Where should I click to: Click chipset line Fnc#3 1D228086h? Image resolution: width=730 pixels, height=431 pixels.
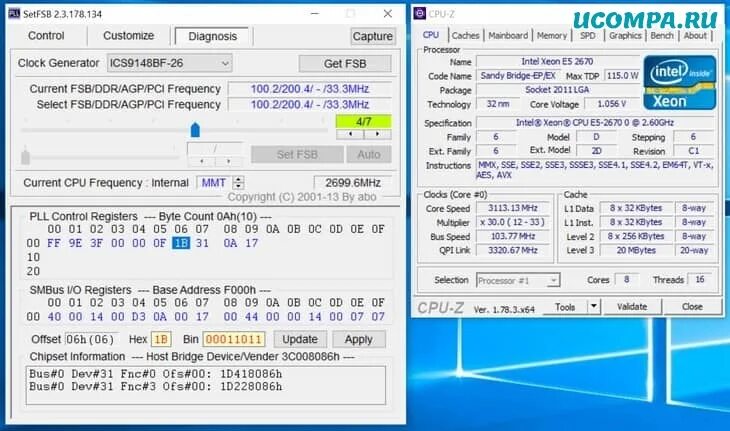click(155, 387)
